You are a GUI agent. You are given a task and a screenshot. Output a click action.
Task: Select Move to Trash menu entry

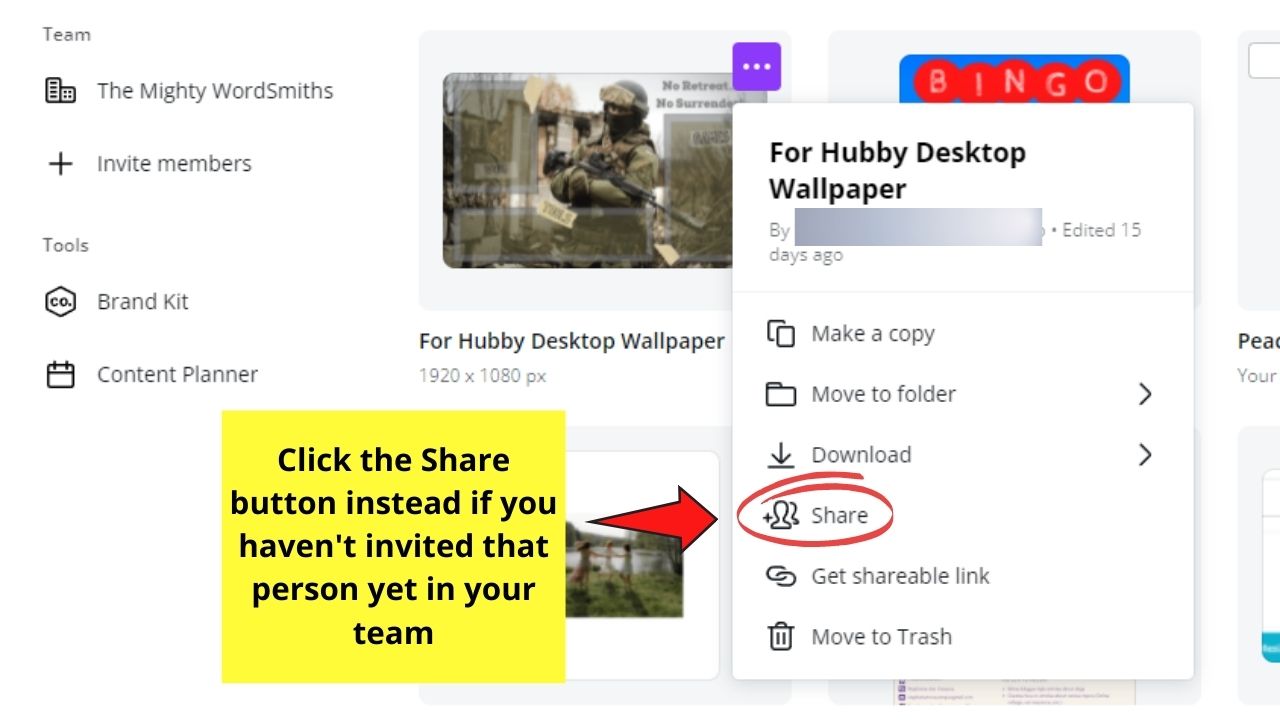click(962, 637)
